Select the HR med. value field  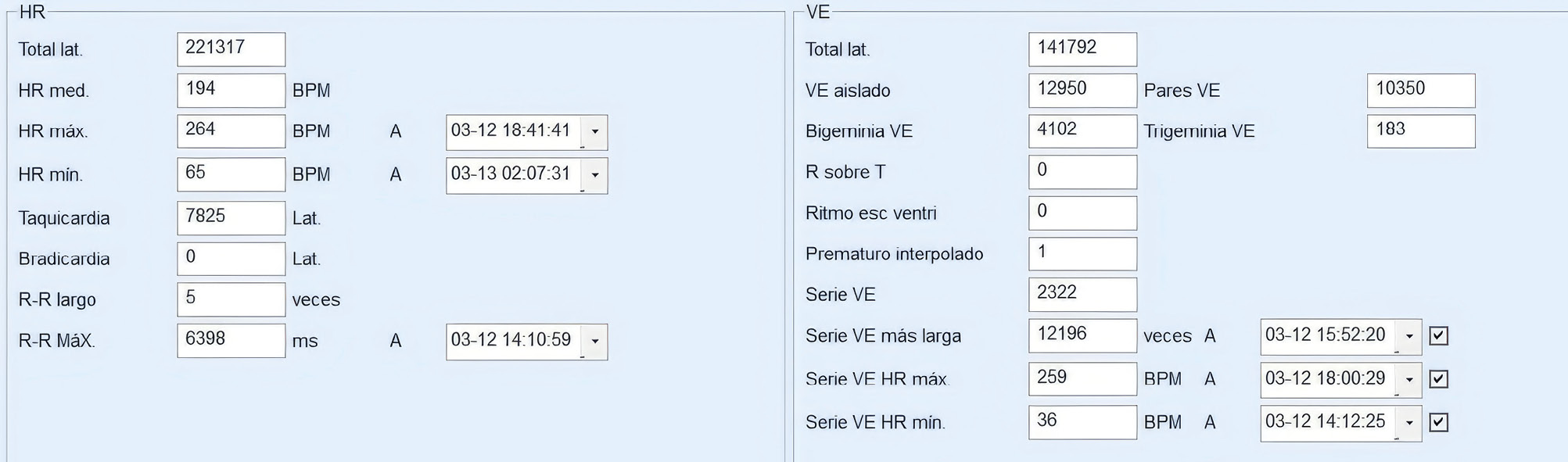point(231,91)
